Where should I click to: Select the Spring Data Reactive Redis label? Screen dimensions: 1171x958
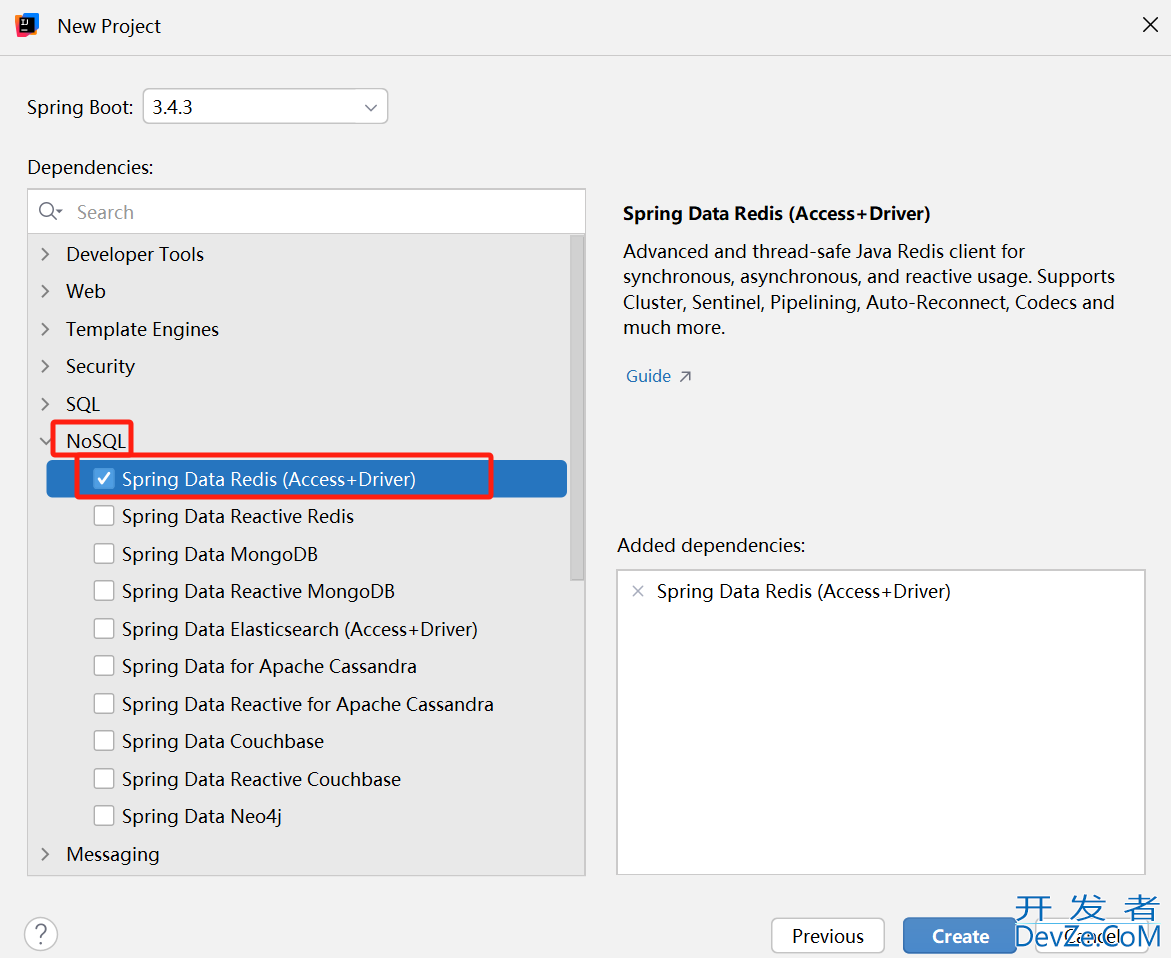pos(237,516)
